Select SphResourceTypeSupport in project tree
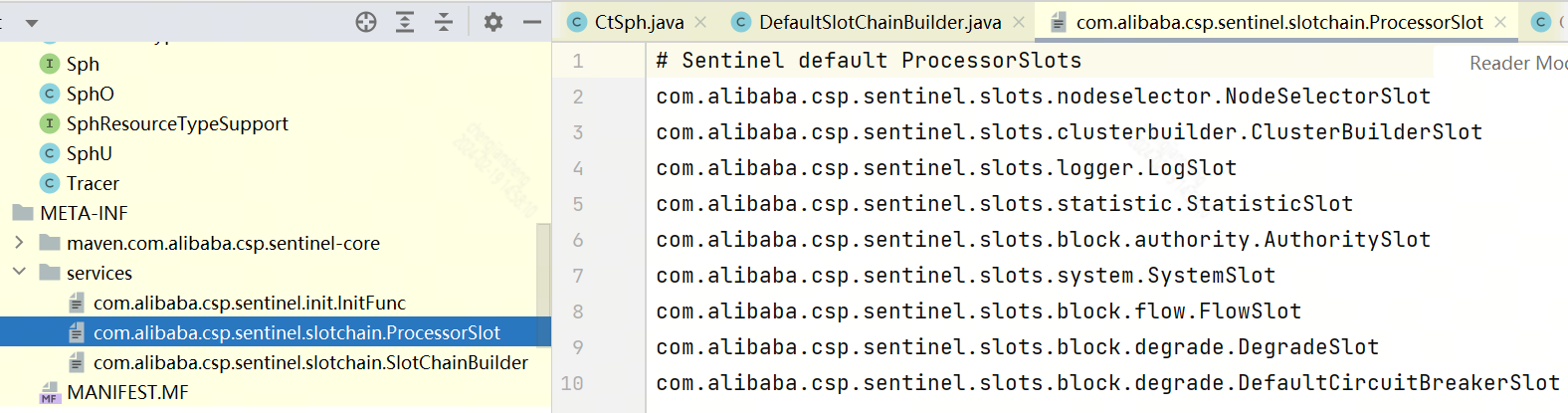1568x413 pixels. pyautogui.click(x=177, y=123)
